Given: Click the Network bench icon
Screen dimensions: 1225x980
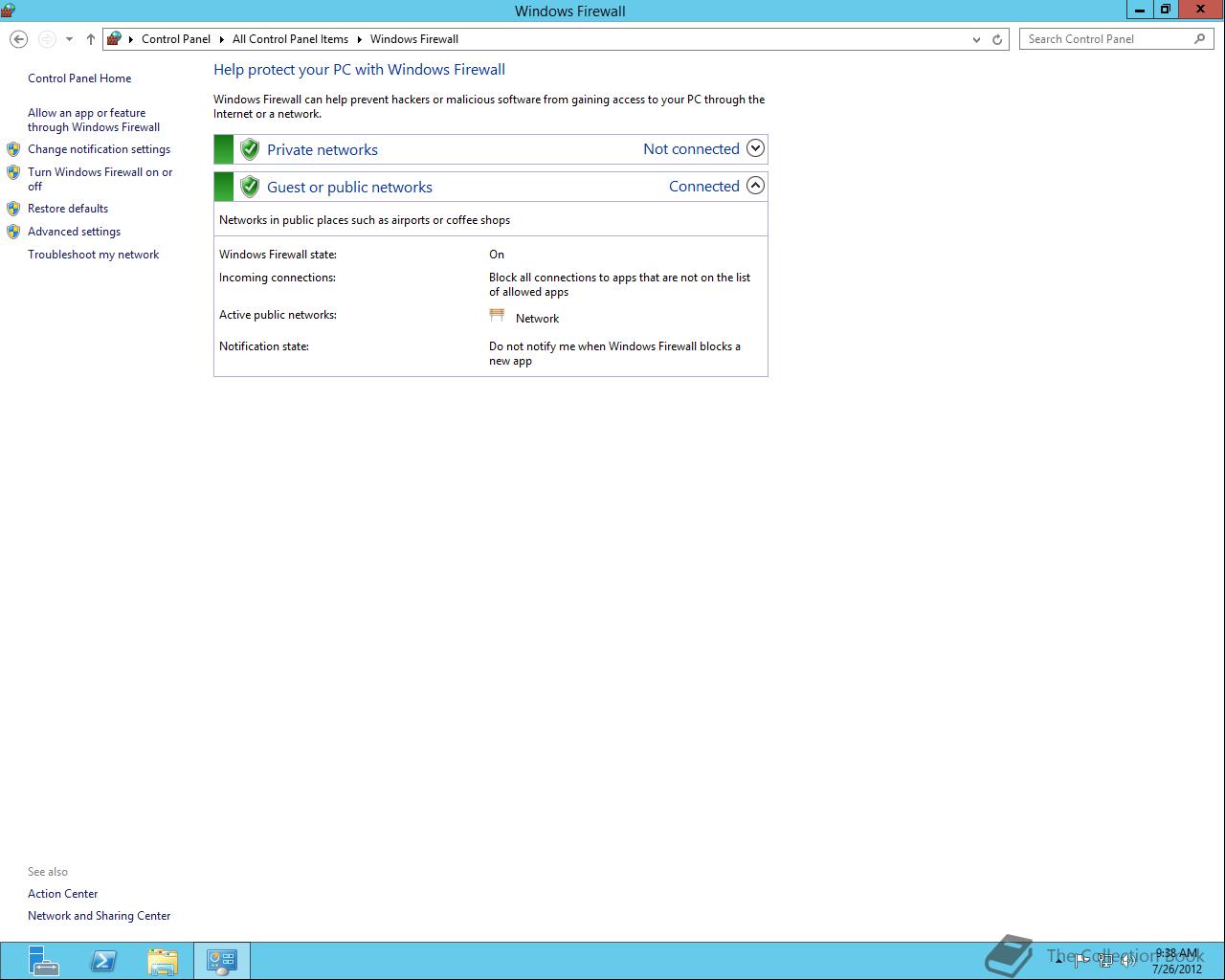Looking at the screenshot, I should [497, 315].
